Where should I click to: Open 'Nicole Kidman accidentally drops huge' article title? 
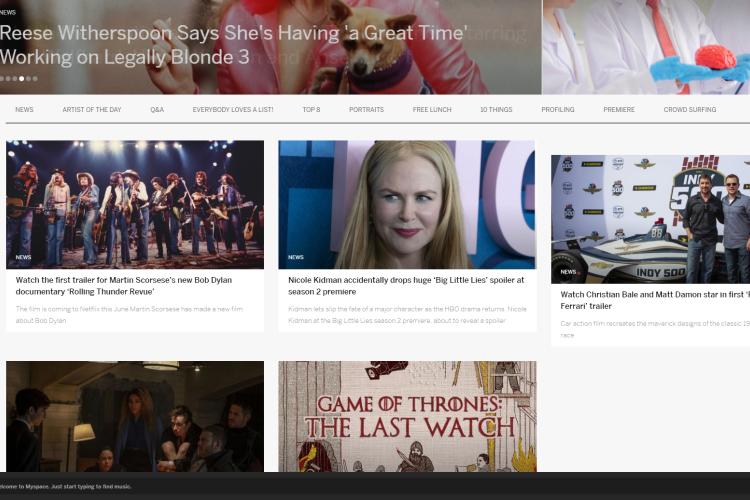406,286
